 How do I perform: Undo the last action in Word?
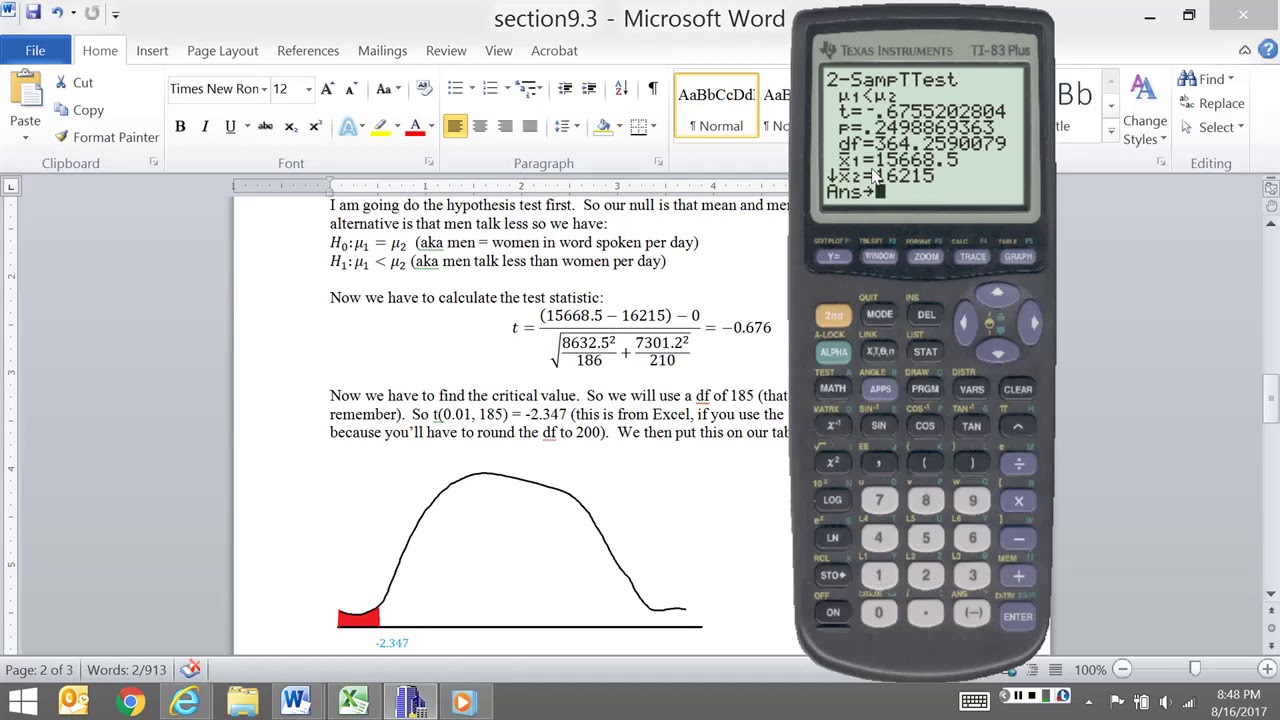(57, 14)
